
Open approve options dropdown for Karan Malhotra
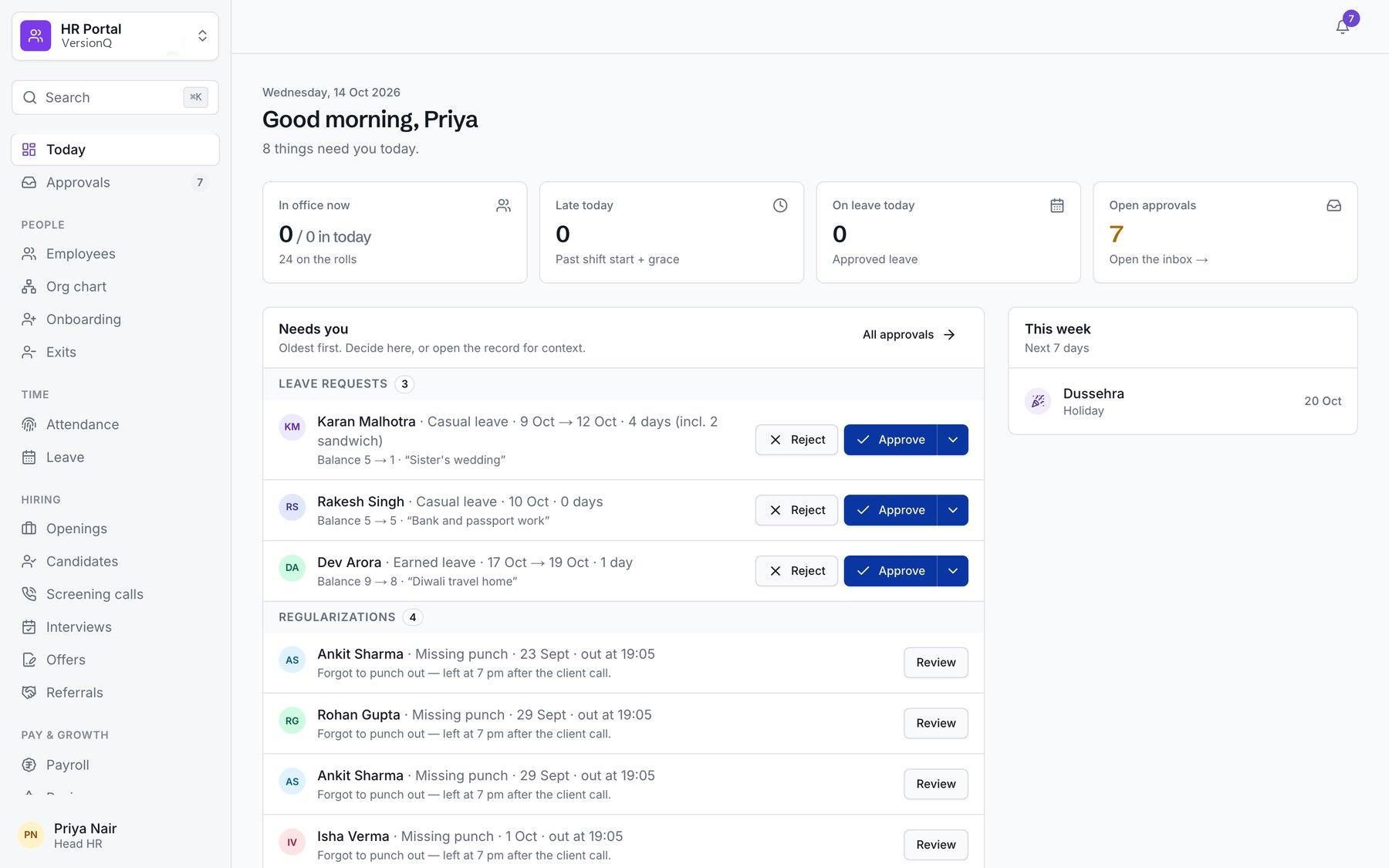pyautogui.click(x=953, y=440)
